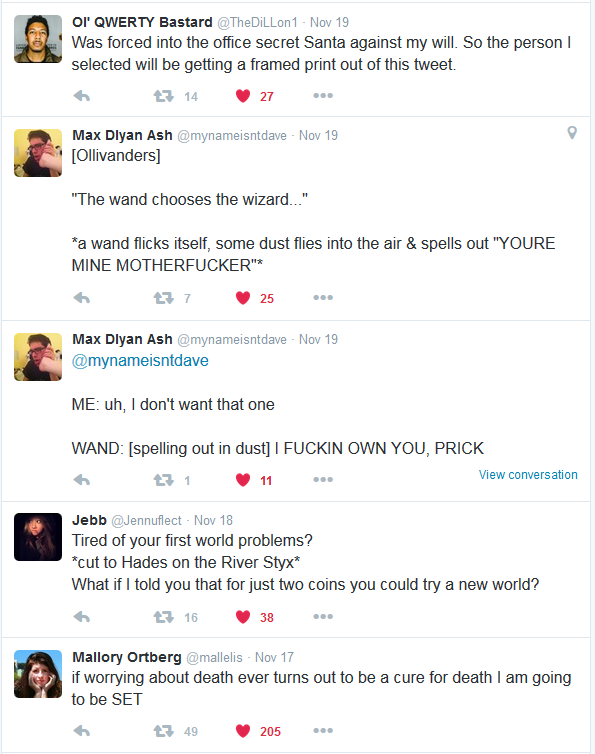Screen dimensions: 595x754
Task: Retweet Ol' QWERTY Bastard's secret Santa tweet
Action: tap(164, 96)
